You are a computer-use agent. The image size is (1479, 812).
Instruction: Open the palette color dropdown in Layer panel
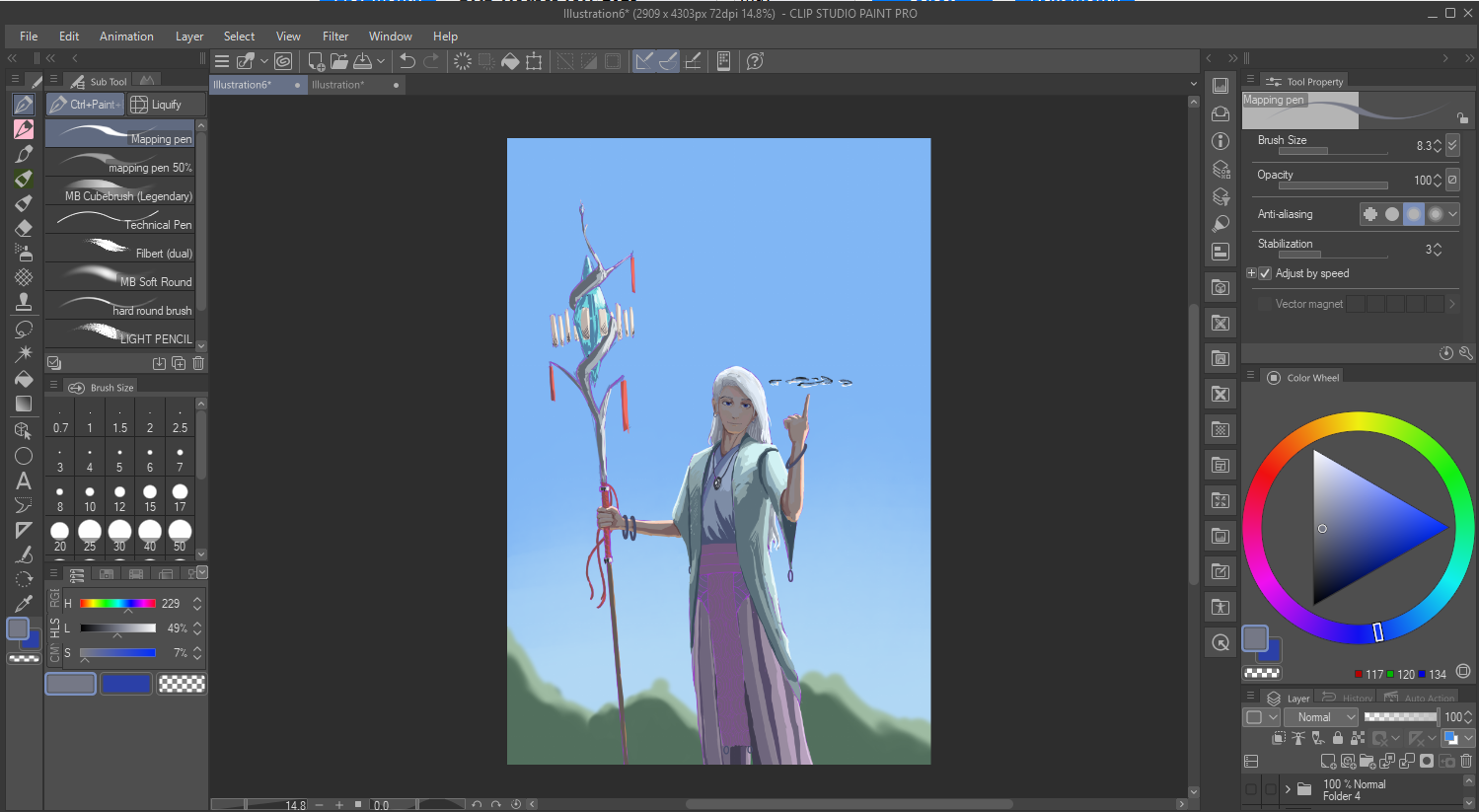tap(1262, 717)
